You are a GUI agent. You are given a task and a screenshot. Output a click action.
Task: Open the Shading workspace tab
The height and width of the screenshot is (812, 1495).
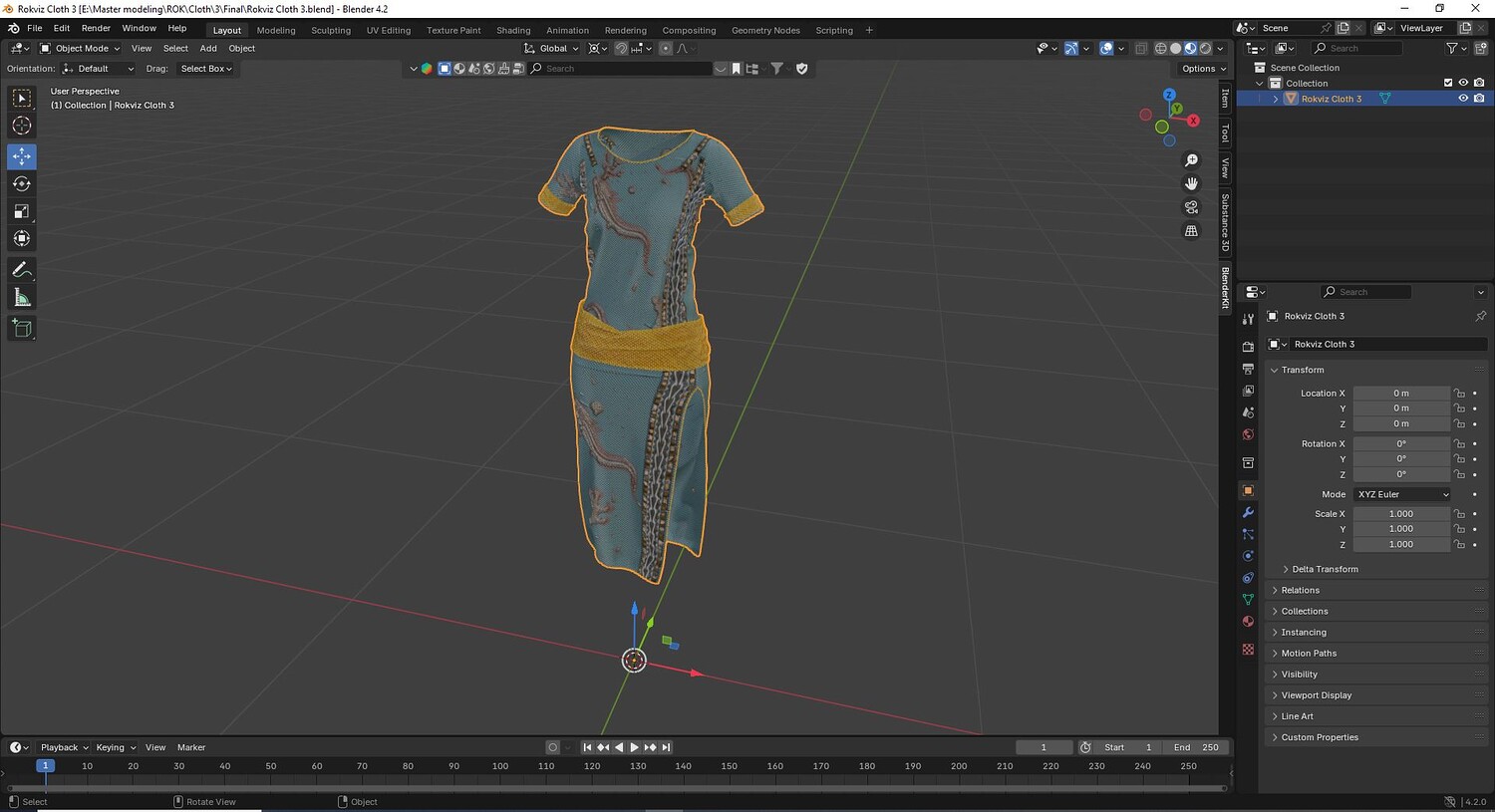[x=513, y=30]
